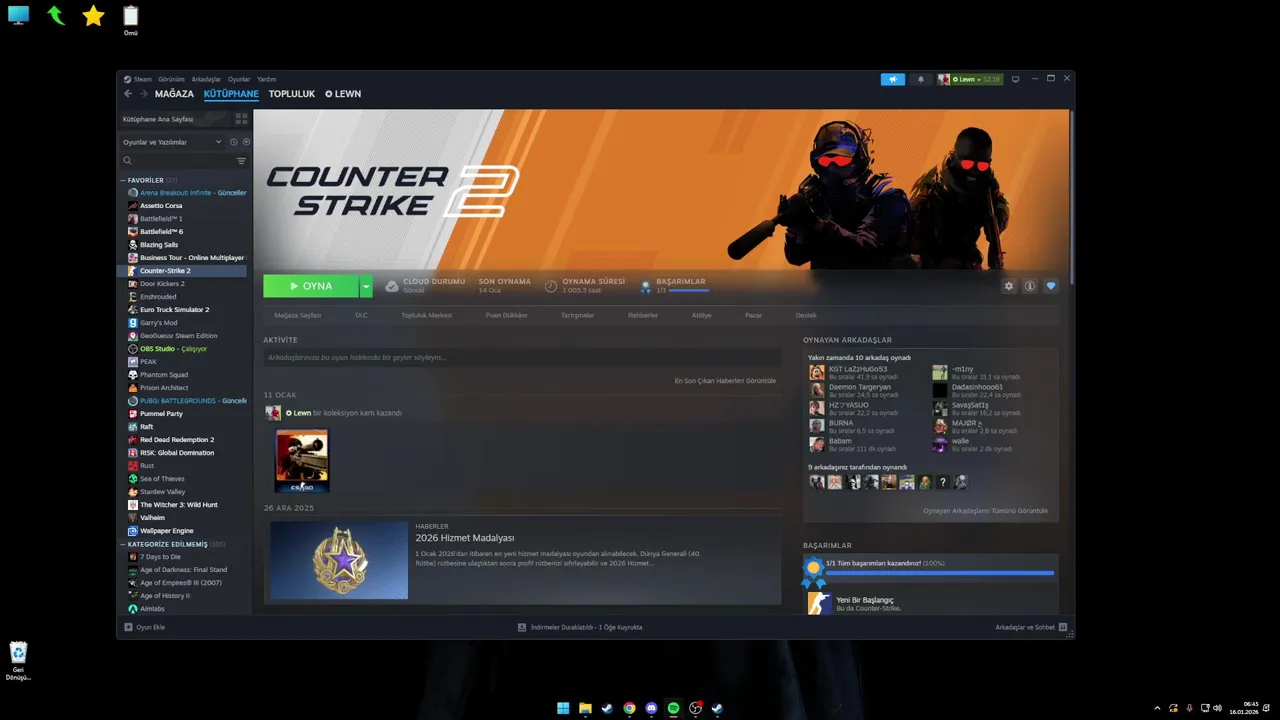
Task: Open the 2026 Hizmet Madalyası news thumbnail
Action: pyautogui.click(x=339, y=560)
